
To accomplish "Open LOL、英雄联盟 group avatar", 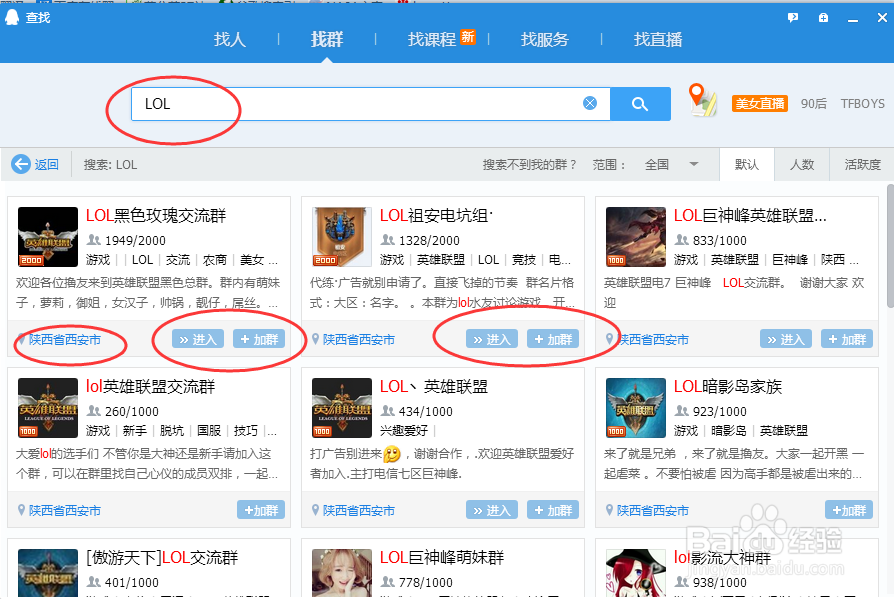I will (x=342, y=408).
